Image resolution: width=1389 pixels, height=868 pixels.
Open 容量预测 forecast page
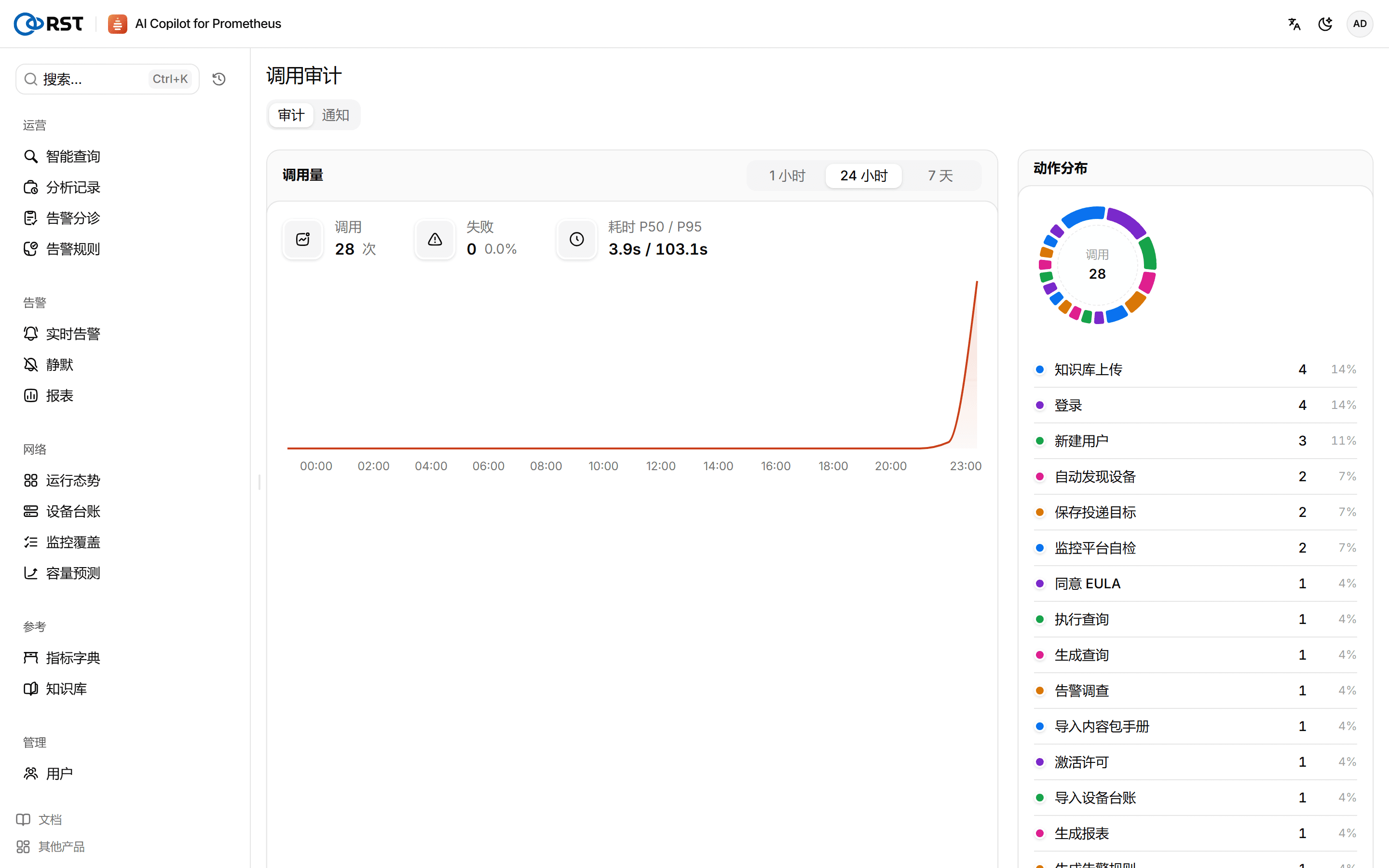click(62, 573)
